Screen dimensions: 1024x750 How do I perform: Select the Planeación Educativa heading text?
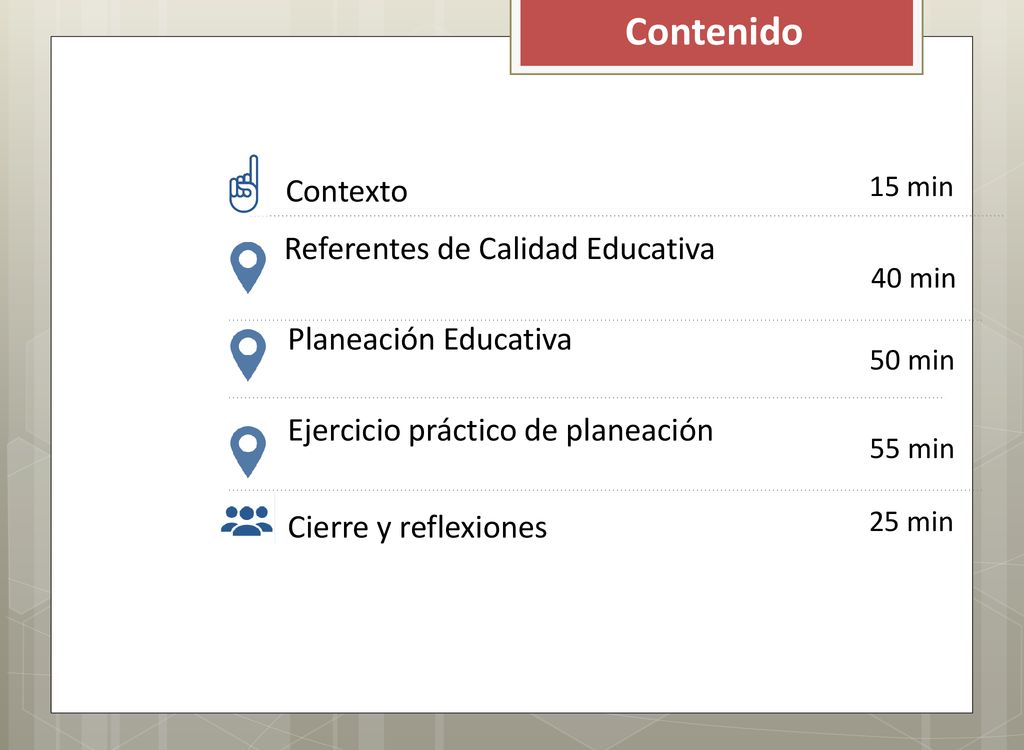(430, 340)
